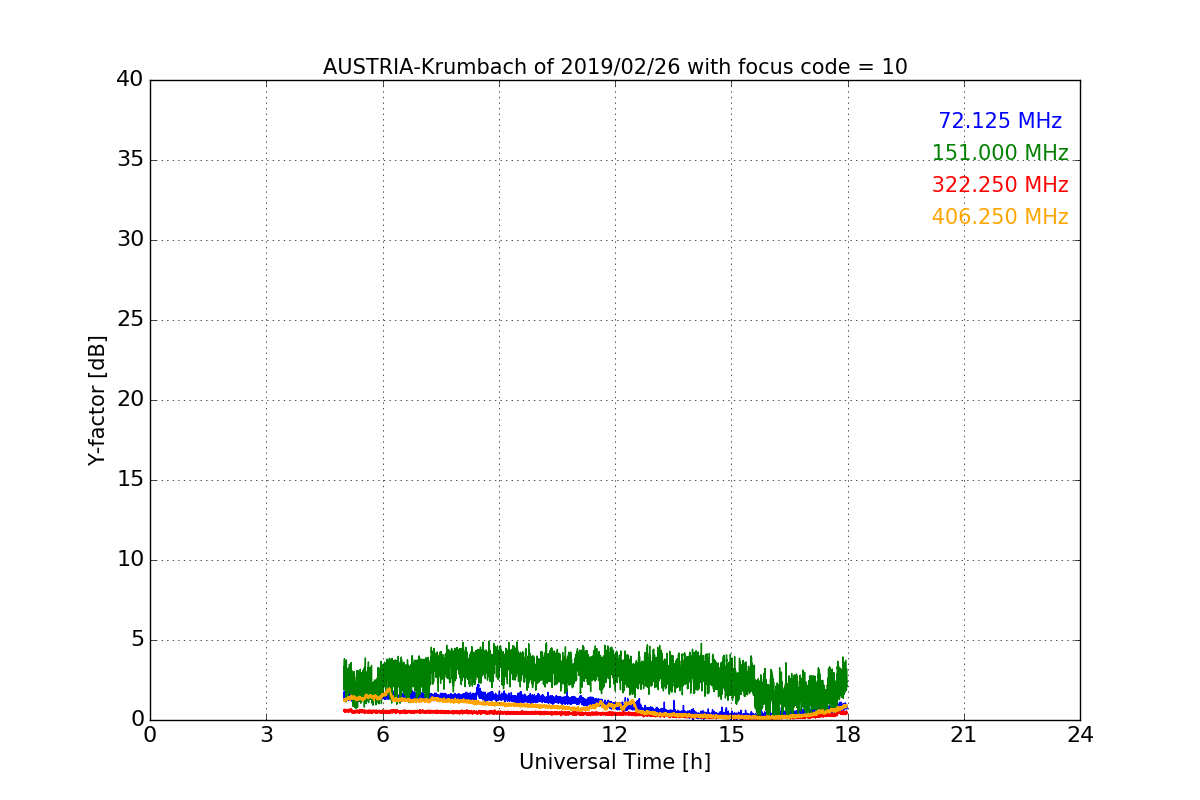Select the 72.125 MHz legend label

(x=1000, y=121)
